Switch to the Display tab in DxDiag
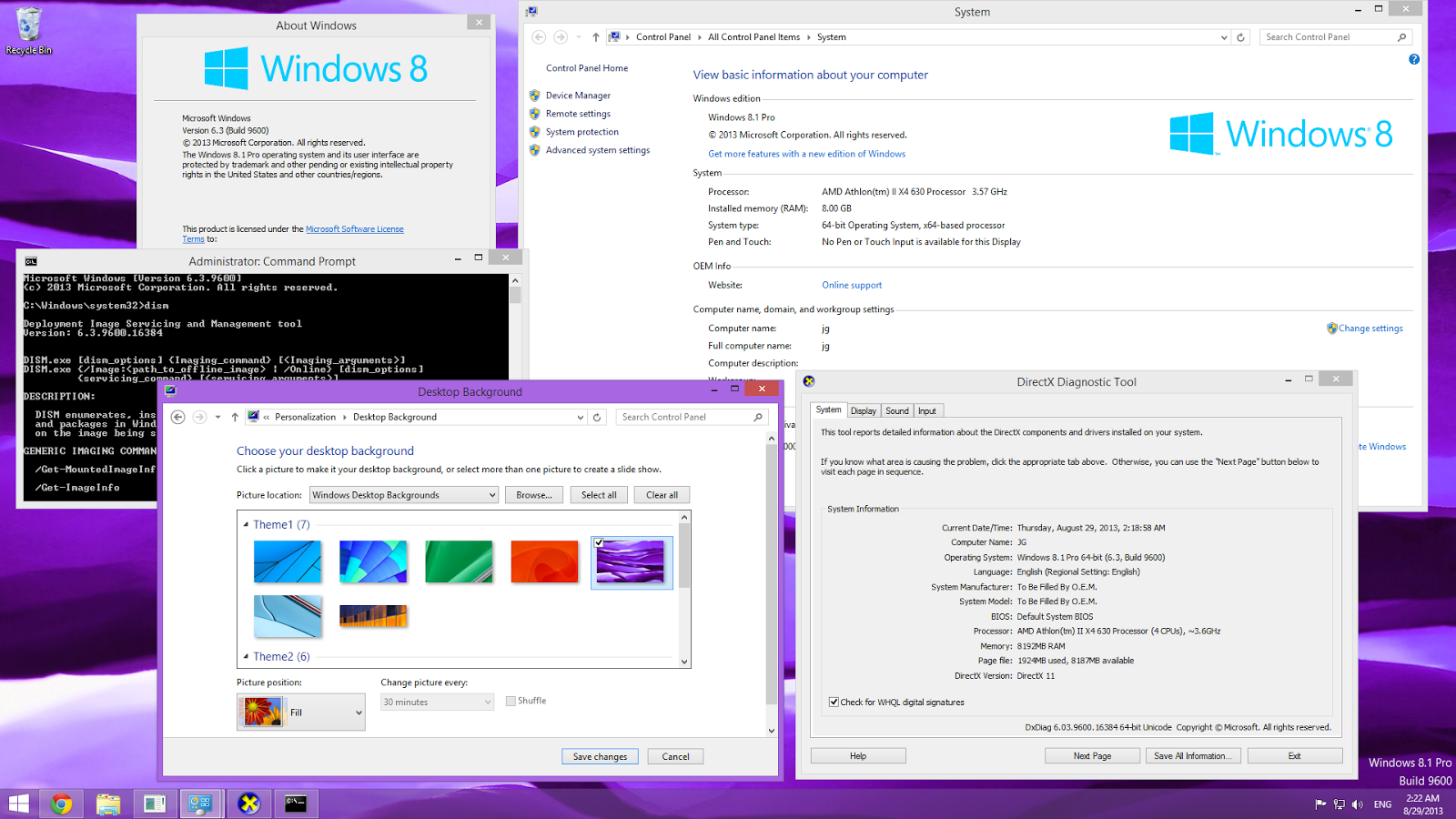 863,410
